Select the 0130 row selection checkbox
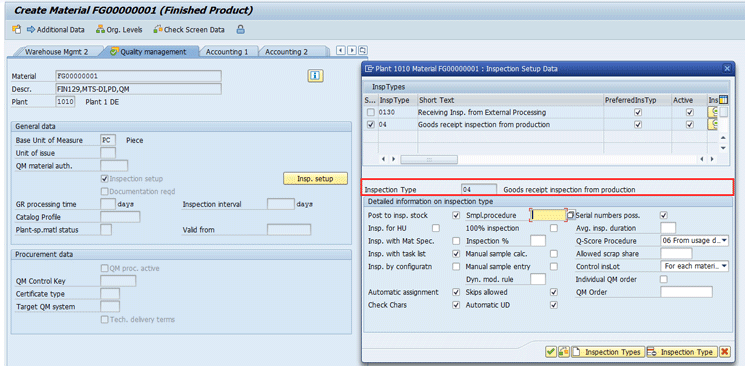 (x=371, y=112)
